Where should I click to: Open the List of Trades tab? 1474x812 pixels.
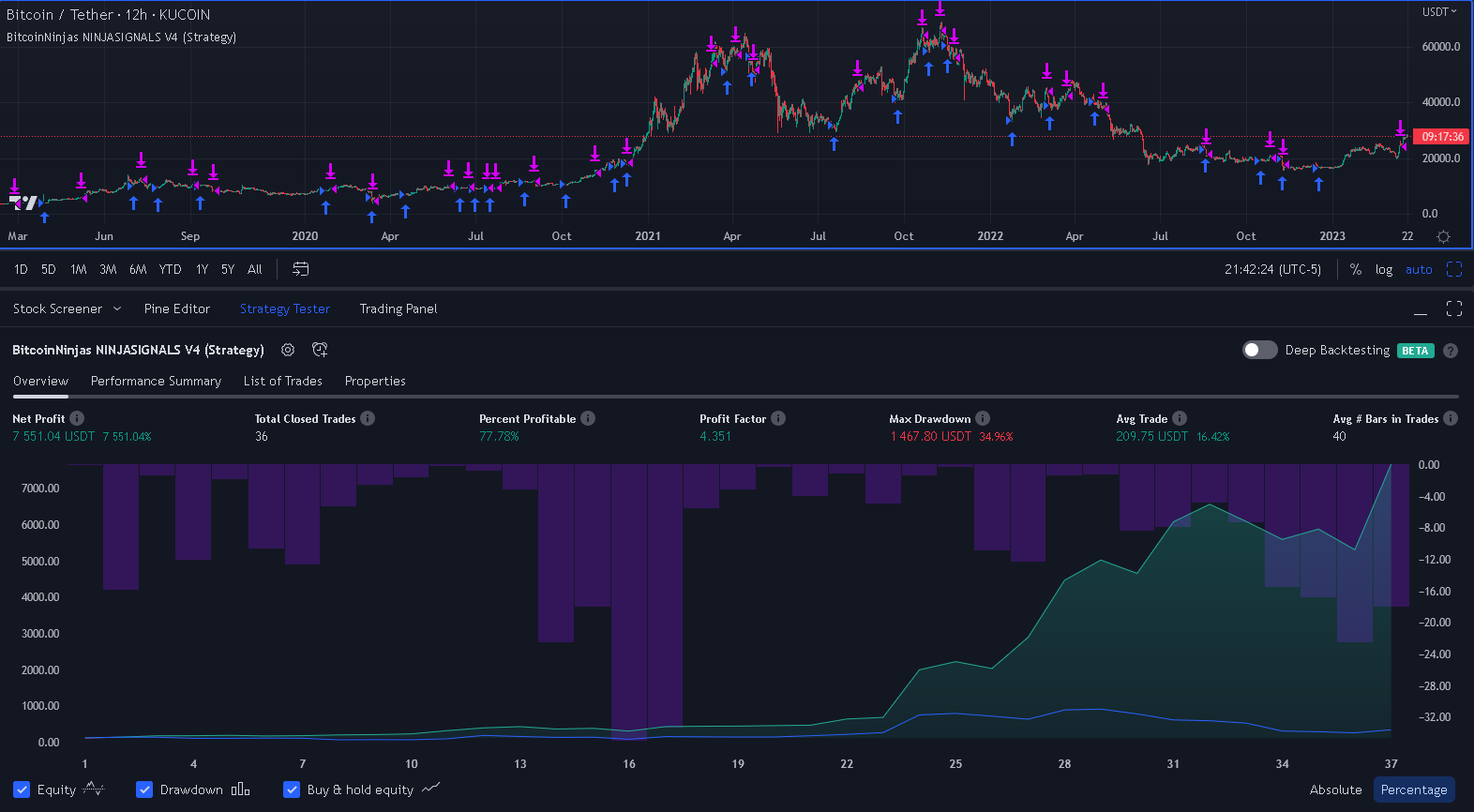click(x=283, y=381)
